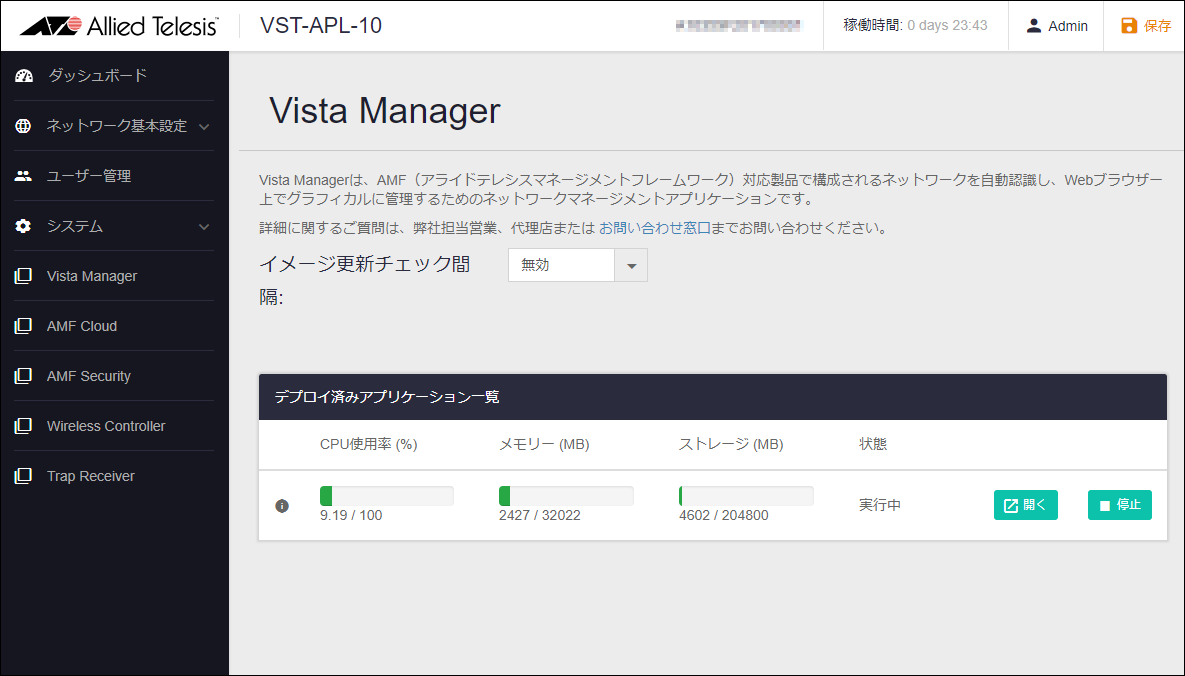Click the メモリー (MB) column header
This screenshot has height=676, width=1185.
[544, 445]
